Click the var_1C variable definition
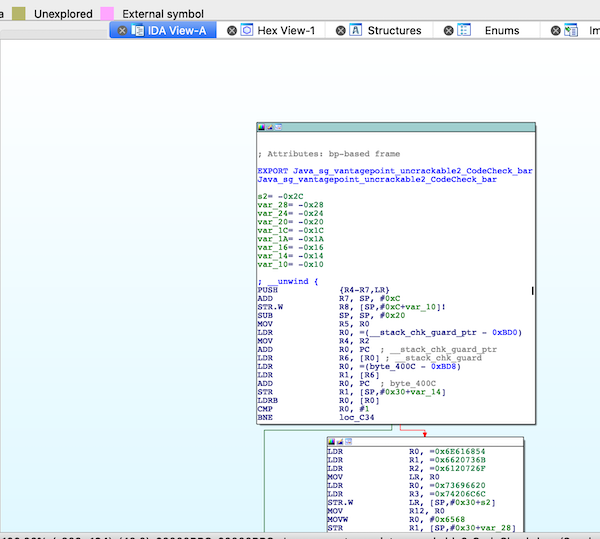The width and height of the screenshot is (600, 539). coord(290,230)
